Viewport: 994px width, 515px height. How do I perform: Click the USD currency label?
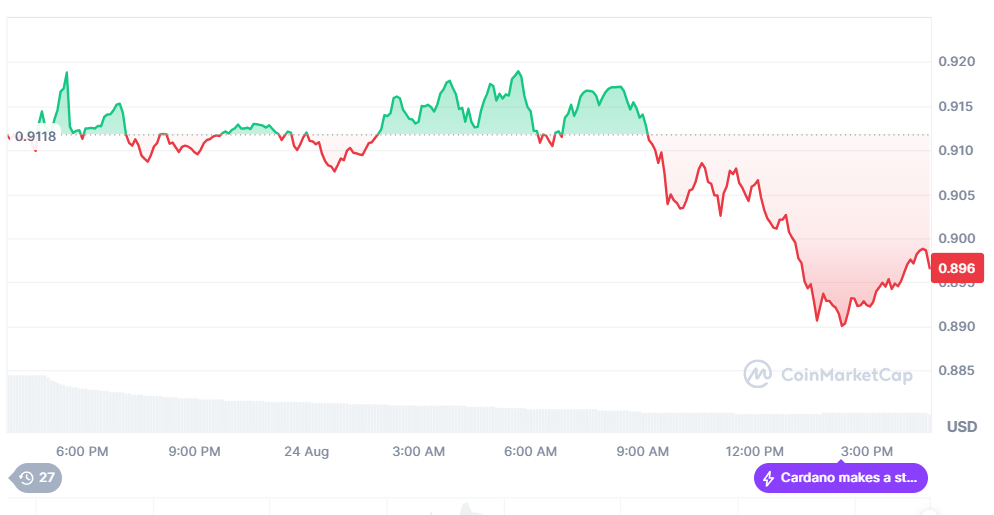coord(961,427)
